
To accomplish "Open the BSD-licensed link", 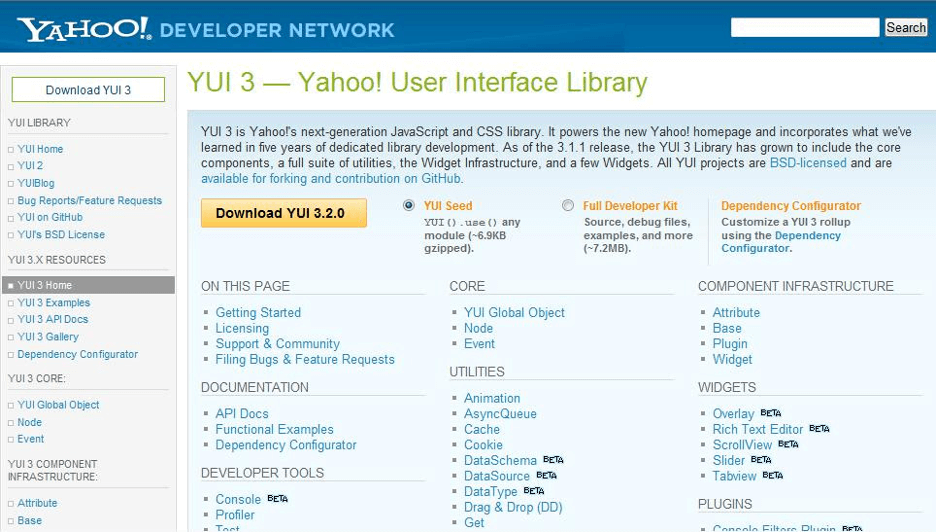I will pos(808,163).
